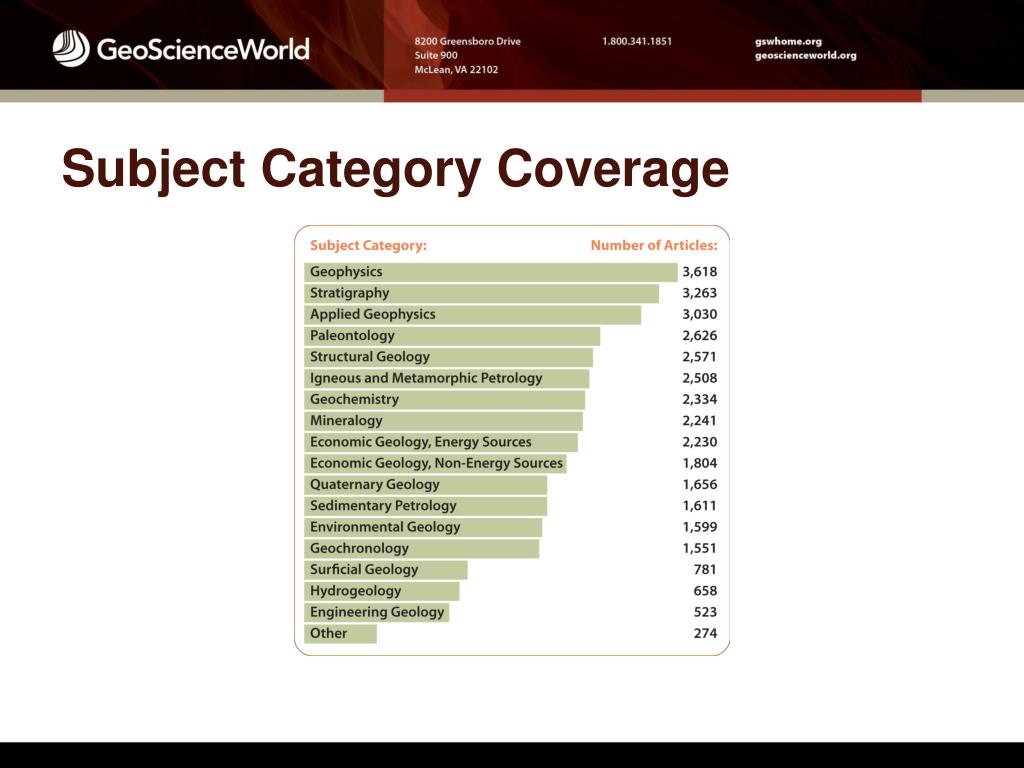Click the value 1,599
This screenshot has height=768, width=1024.
(x=699, y=527)
